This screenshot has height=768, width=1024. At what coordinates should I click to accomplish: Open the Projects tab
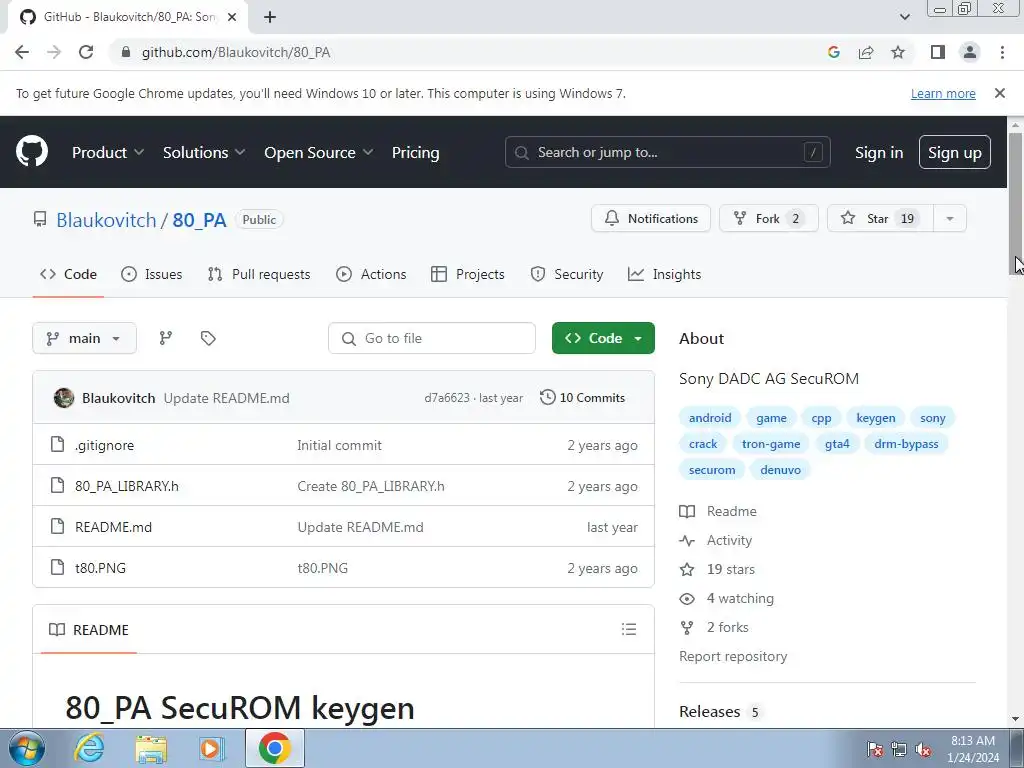pos(468,274)
